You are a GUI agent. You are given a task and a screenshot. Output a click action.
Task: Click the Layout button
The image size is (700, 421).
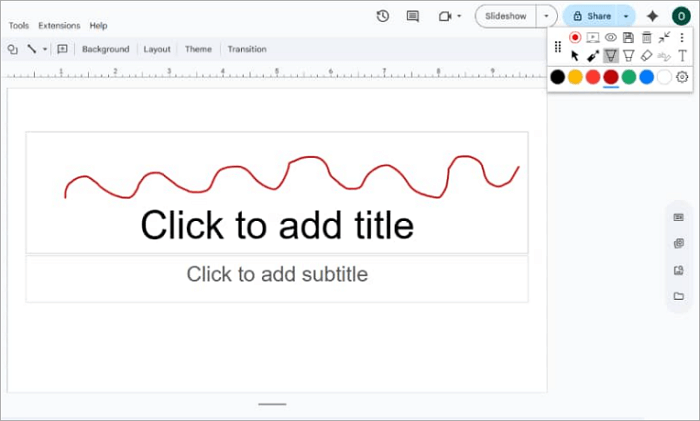pos(157,49)
